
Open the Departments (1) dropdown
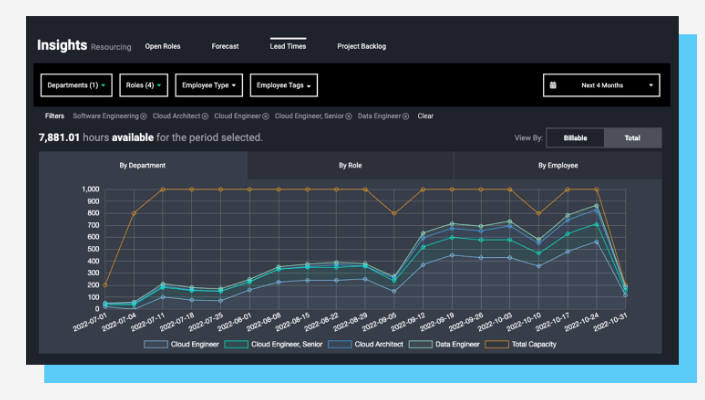coord(77,85)
